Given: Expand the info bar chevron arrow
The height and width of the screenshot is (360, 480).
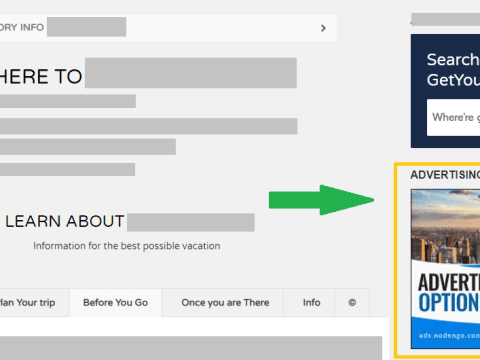Looking at the screenshot, I should 323,28.
